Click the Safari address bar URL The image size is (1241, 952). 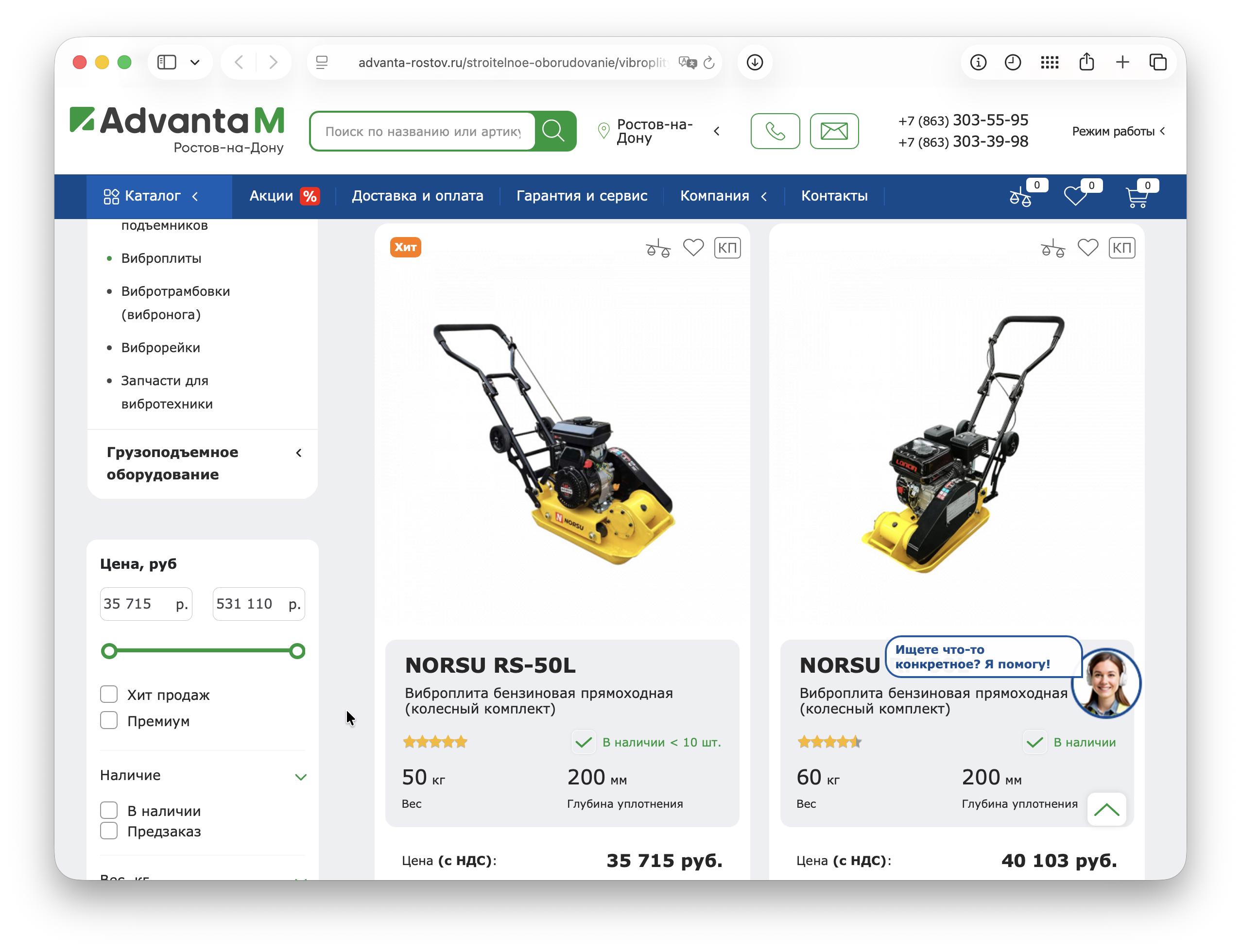click(513, 62)
